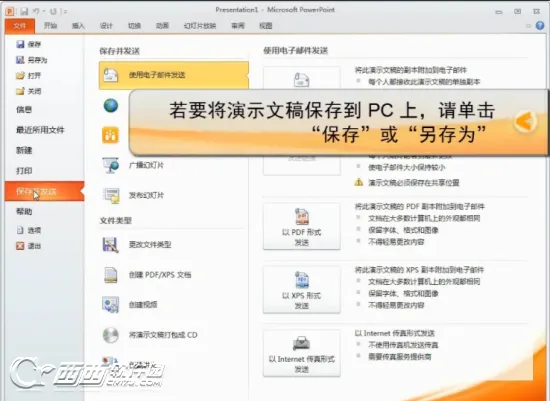Click 关闭 in the backstage menu
This screenshot has width=550, height=401.
29,91
